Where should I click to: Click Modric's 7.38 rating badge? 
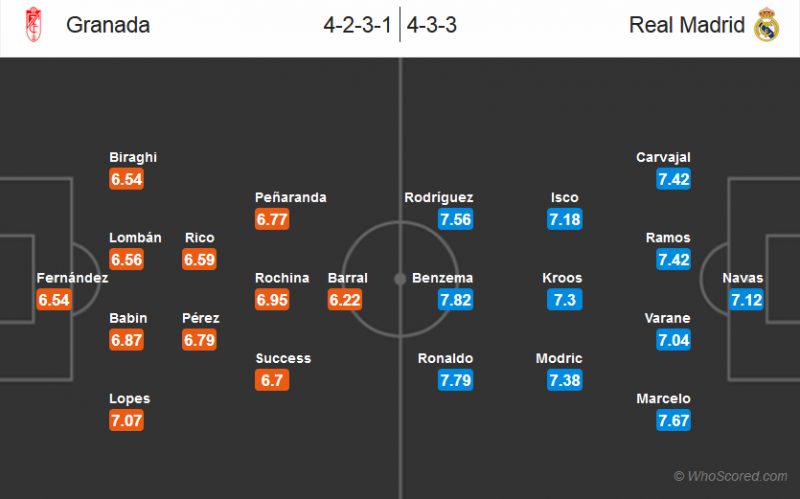(x=564, y=380)
